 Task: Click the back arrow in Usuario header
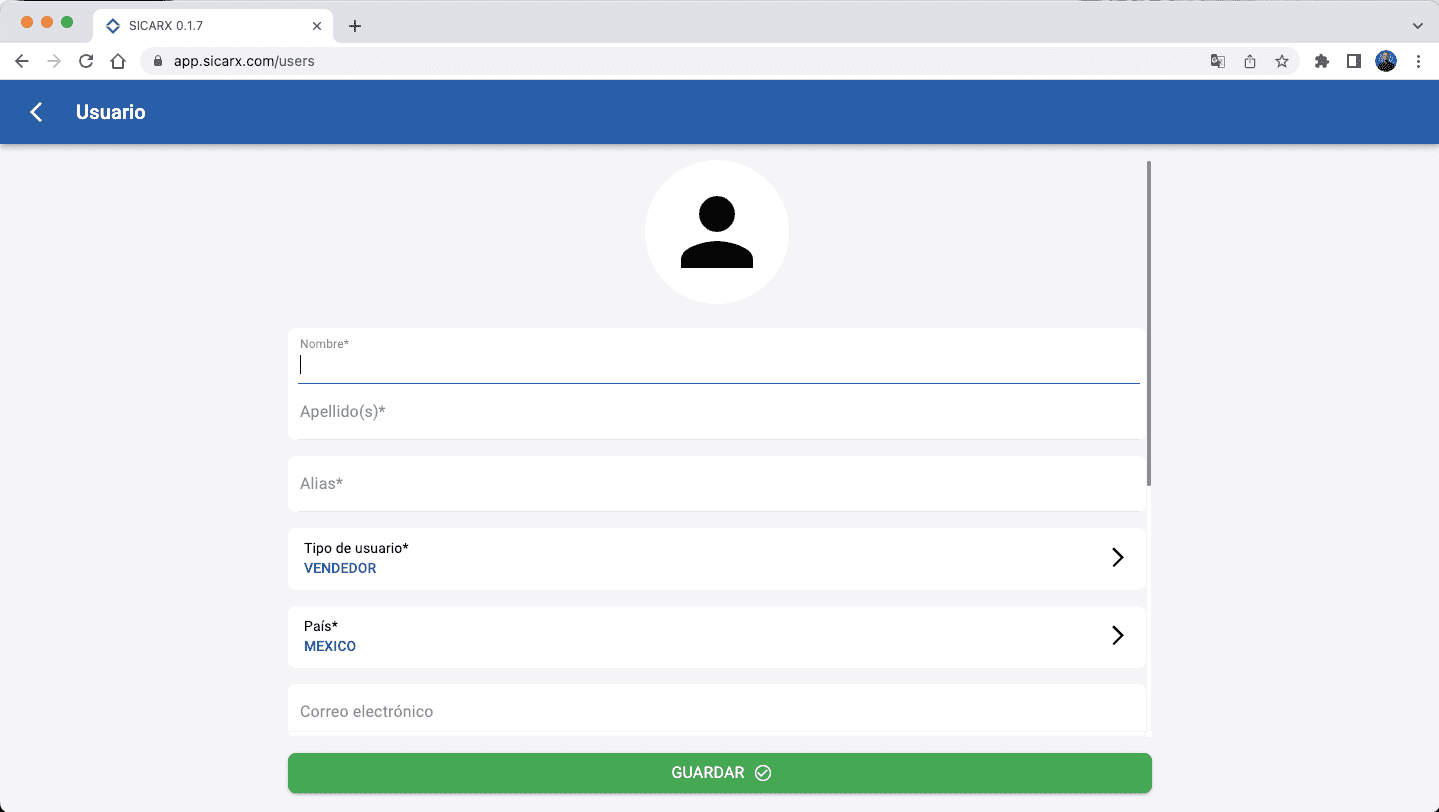tap(37, 112)
